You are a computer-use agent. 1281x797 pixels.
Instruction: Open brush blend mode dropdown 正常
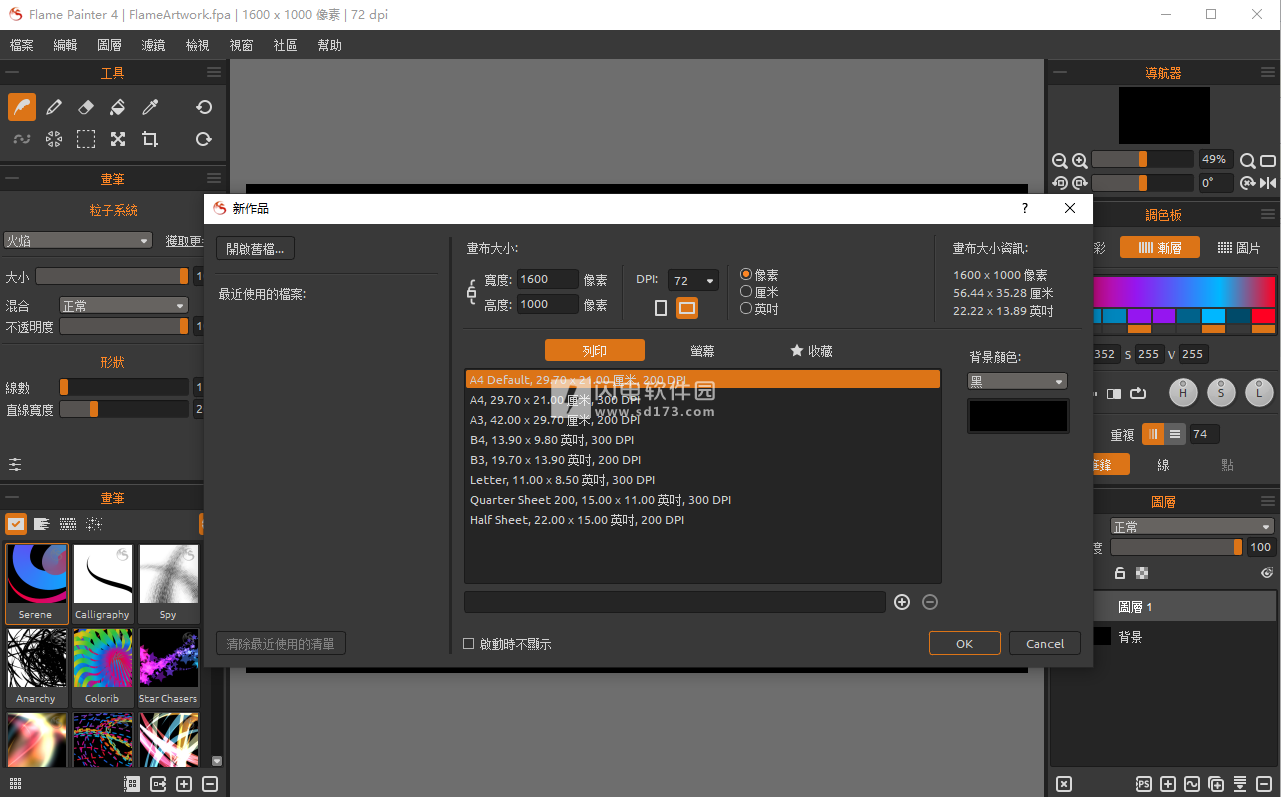(123, 305)
